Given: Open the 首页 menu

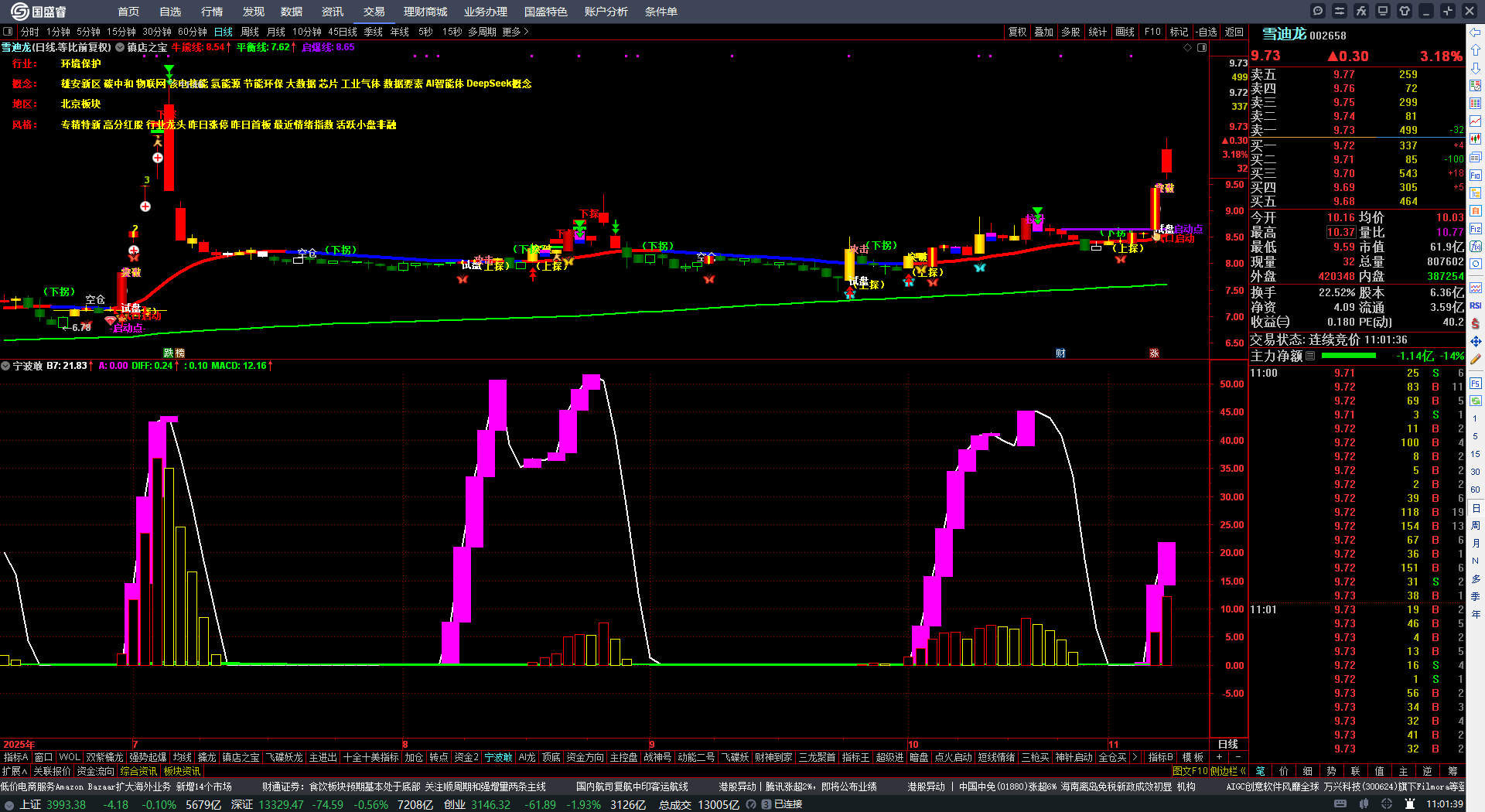Looking at the screenshot, I should [128, 12].
